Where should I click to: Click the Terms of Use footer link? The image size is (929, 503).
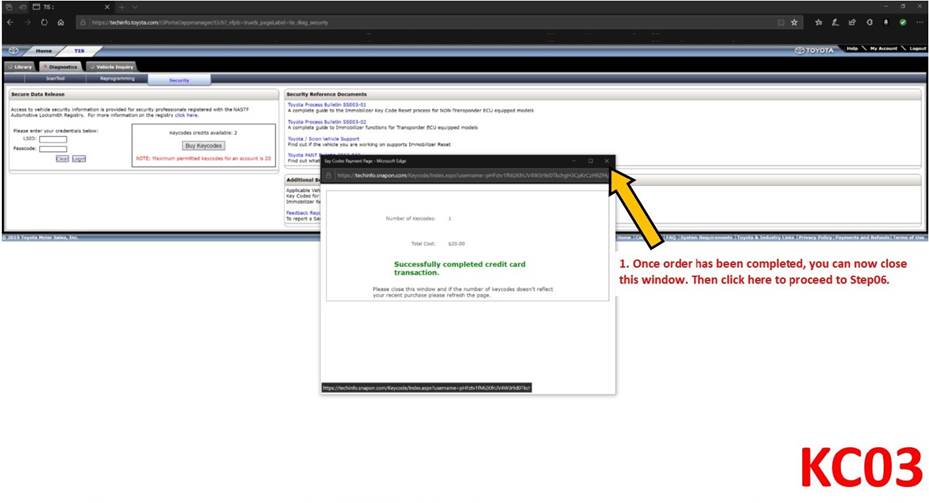(x=909, y=238)
